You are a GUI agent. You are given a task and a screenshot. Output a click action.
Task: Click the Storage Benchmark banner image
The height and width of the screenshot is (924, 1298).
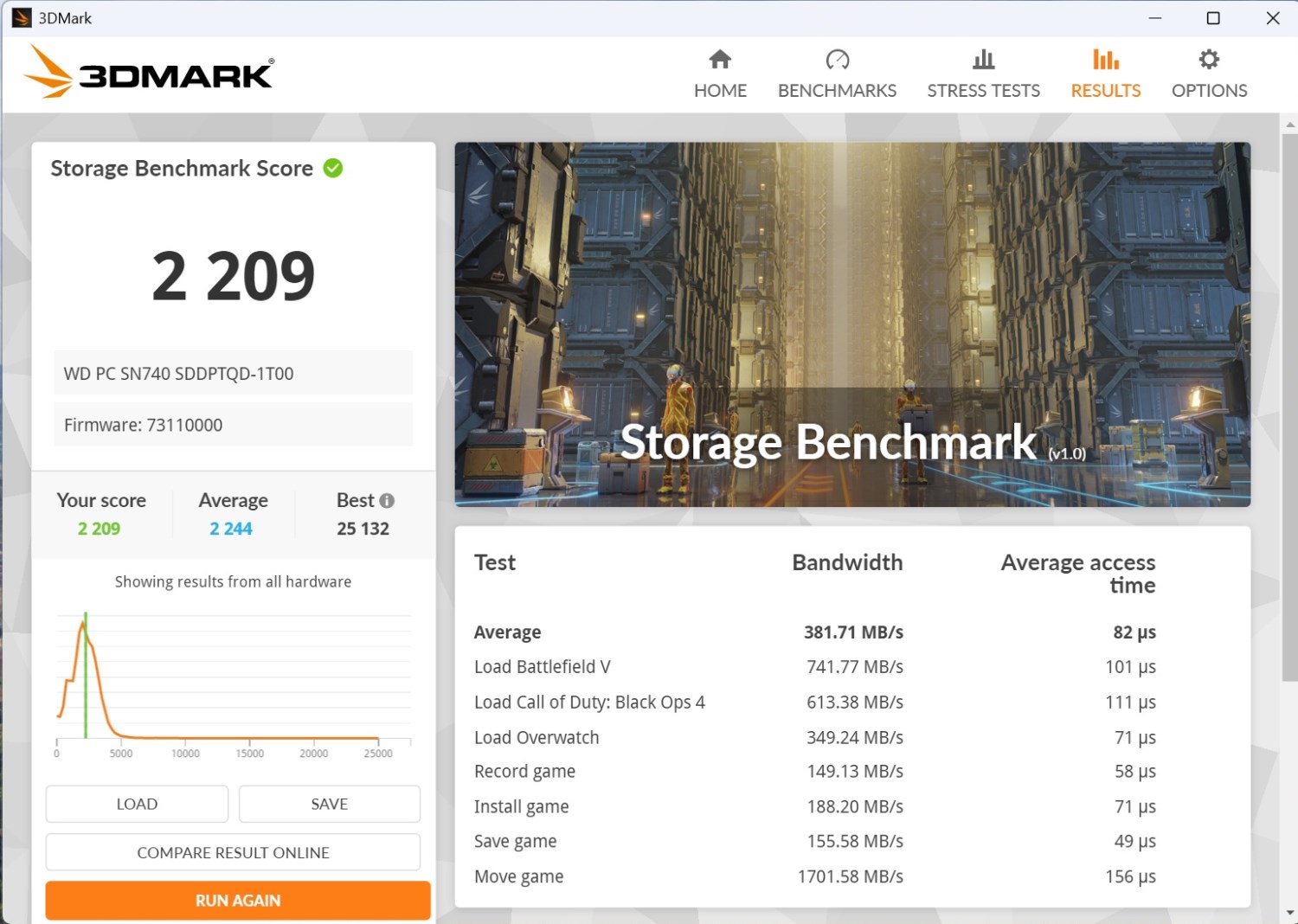tap(852, 324)
